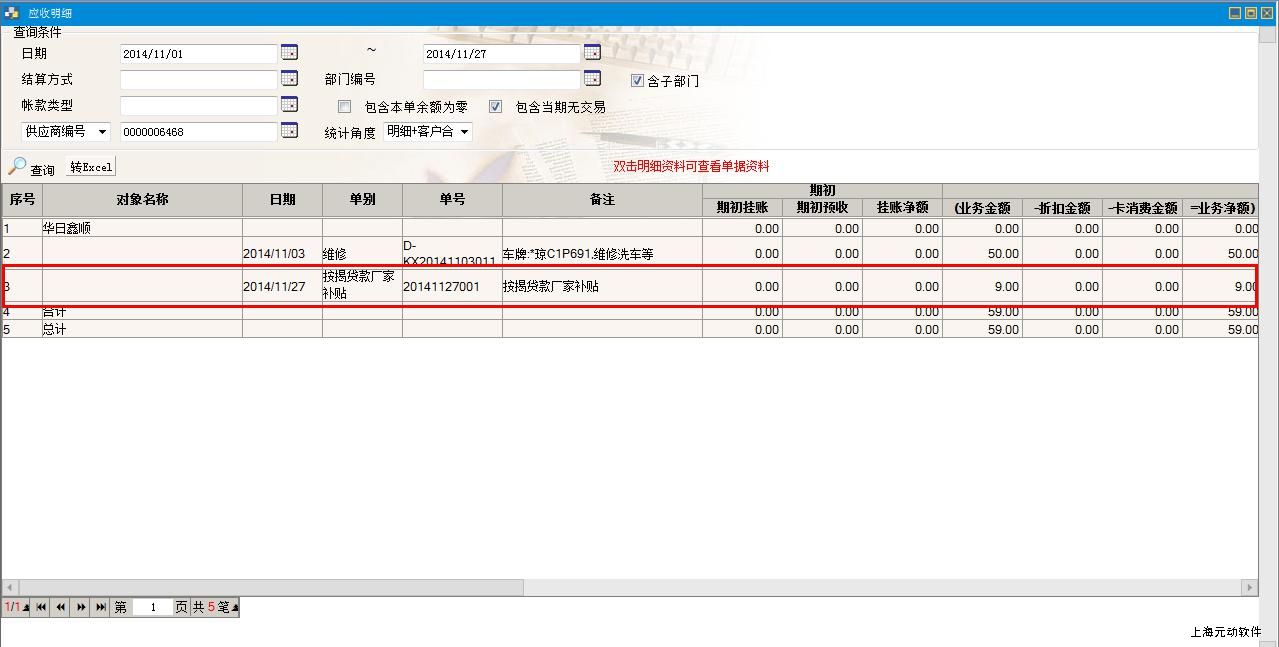This screenshot has height=647, width=1279.
Task: Jump to the last page of results
Action: pos(100,607)
